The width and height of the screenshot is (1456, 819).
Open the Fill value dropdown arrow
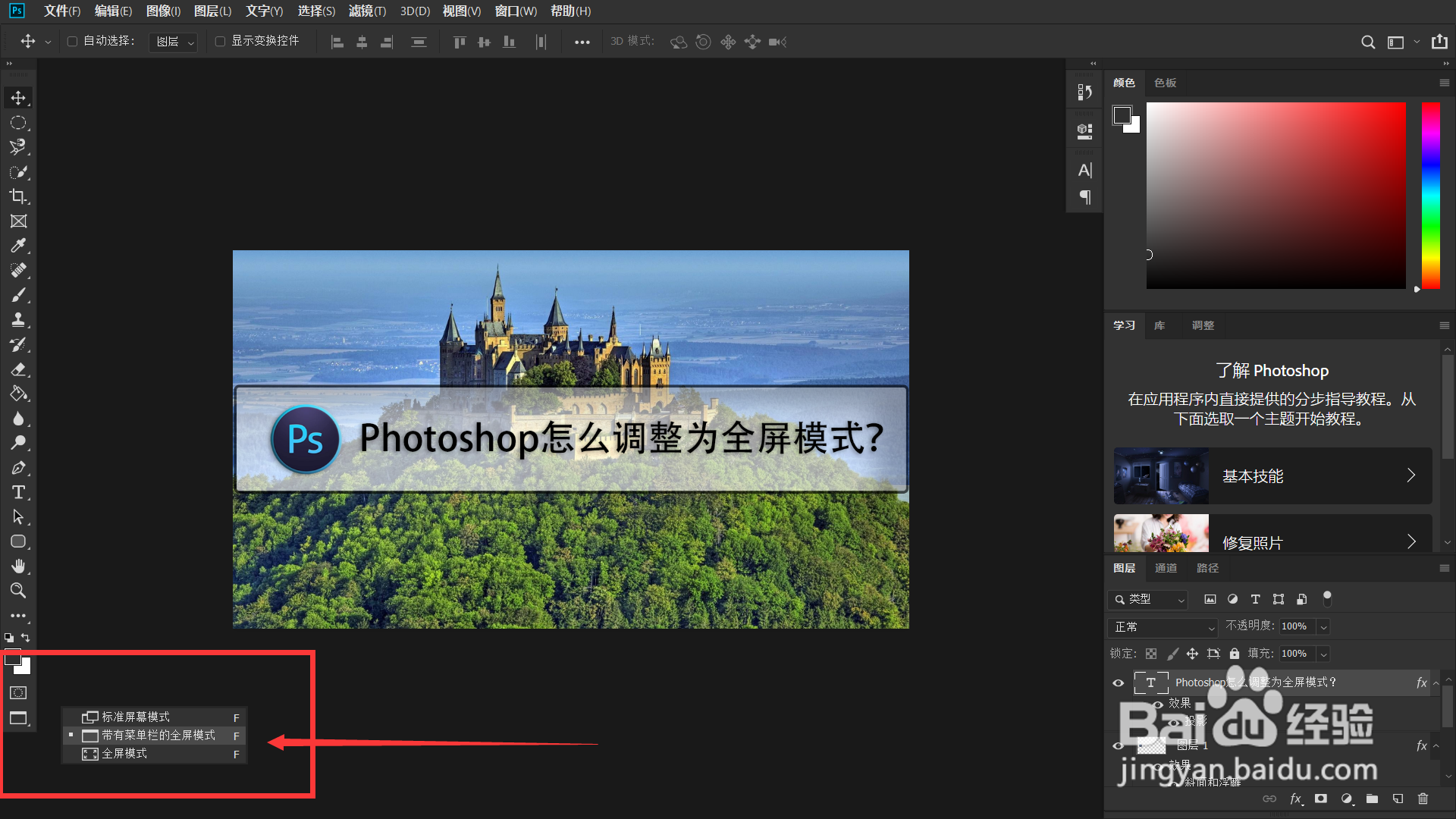point(1323,654)
